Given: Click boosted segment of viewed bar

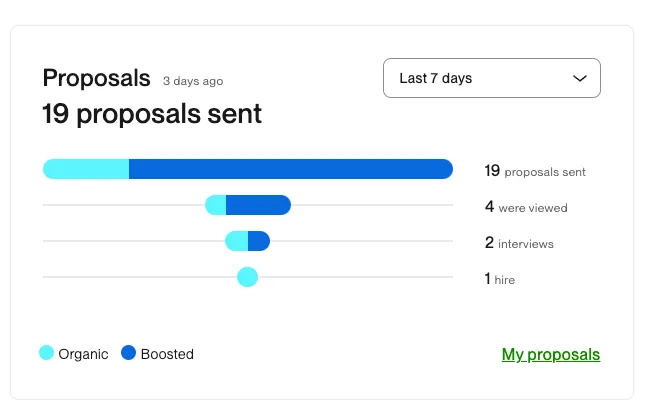Looking at the screenshot, I should point(258,205).
